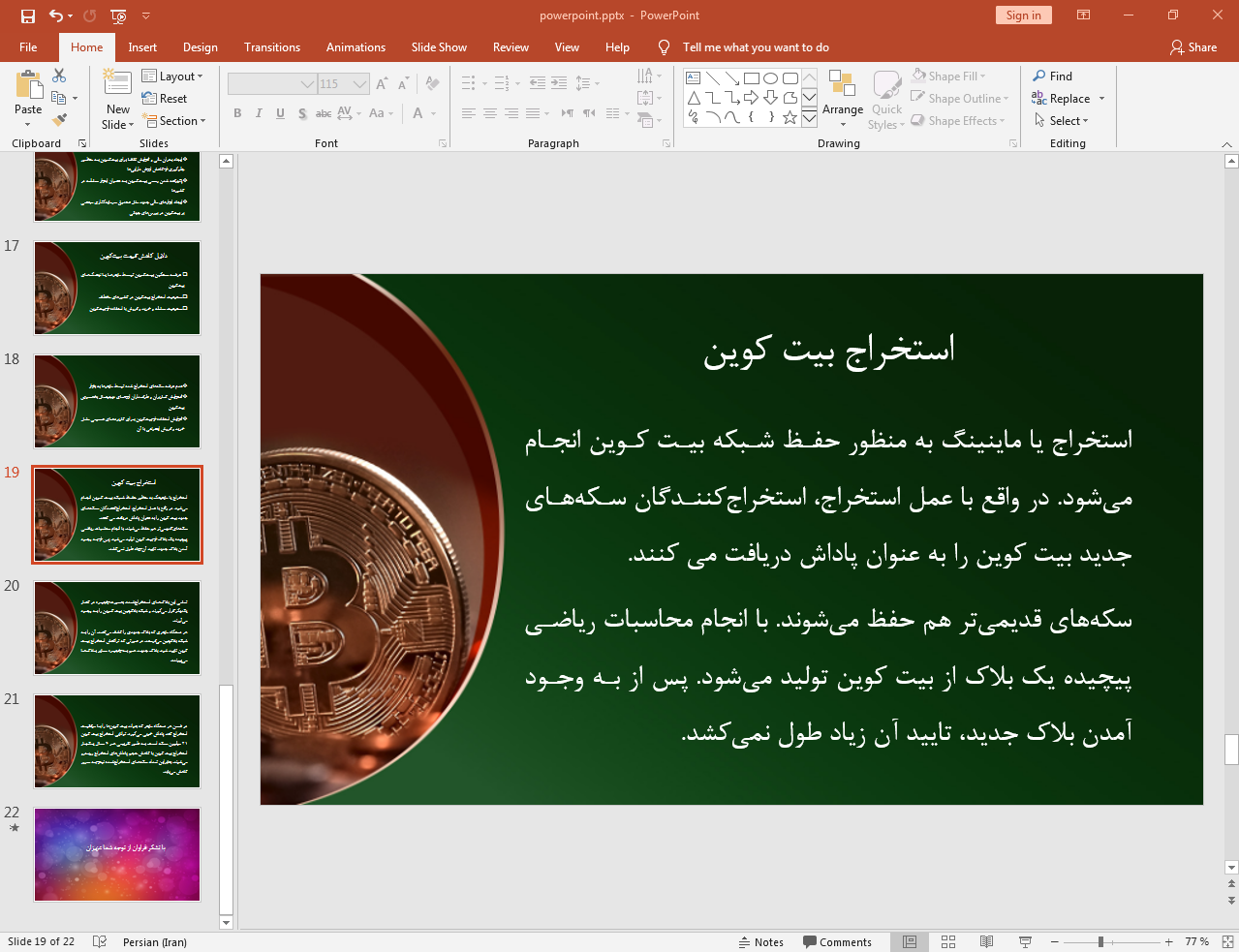Open the Animations tab
The width and height of the screenshot is (1239, 952).
[356, 46]
